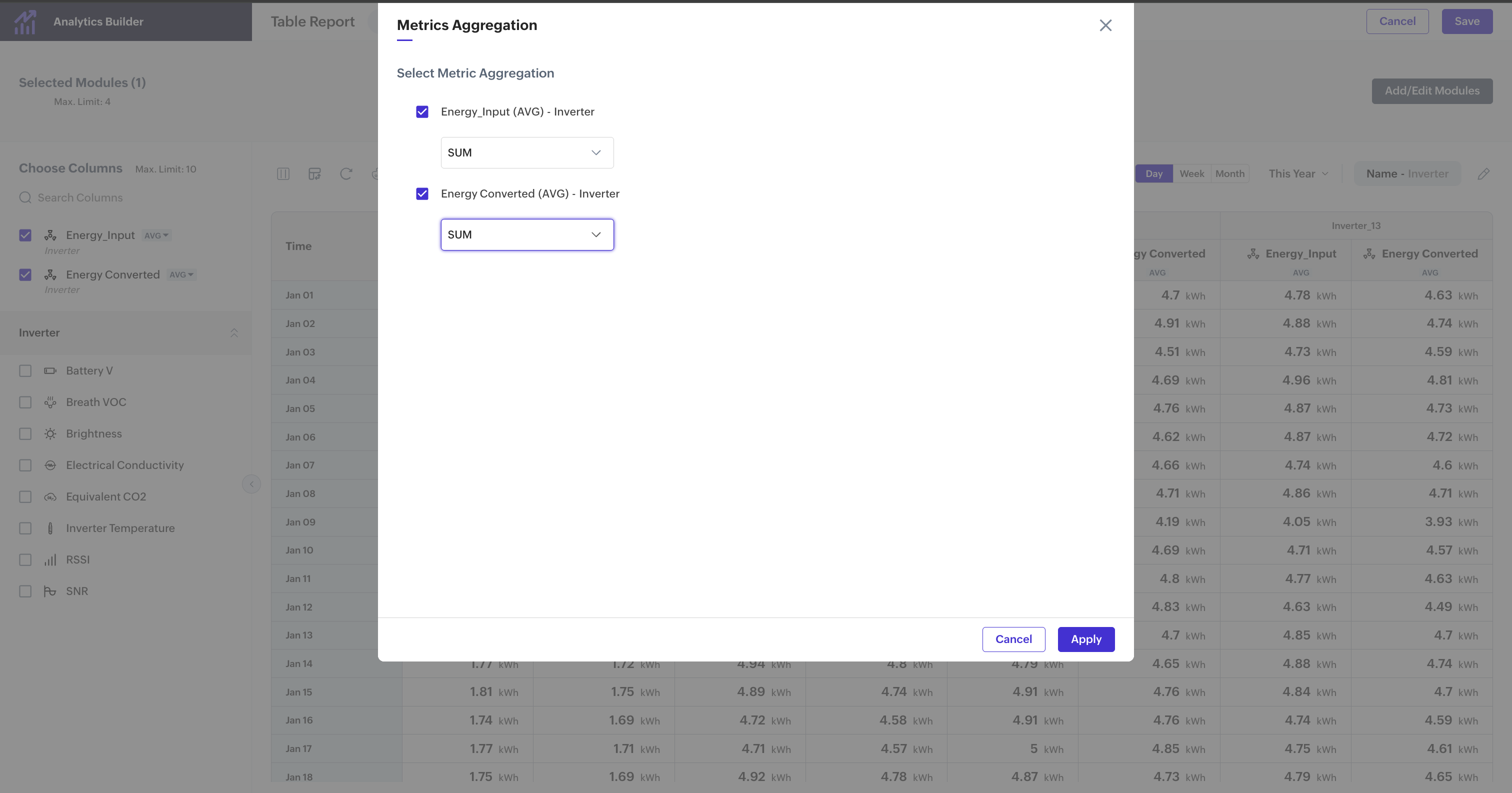This screenshot has height=793, width=1512.
Task: Switch to the Week tab
Action: (x=1191, y=173)
